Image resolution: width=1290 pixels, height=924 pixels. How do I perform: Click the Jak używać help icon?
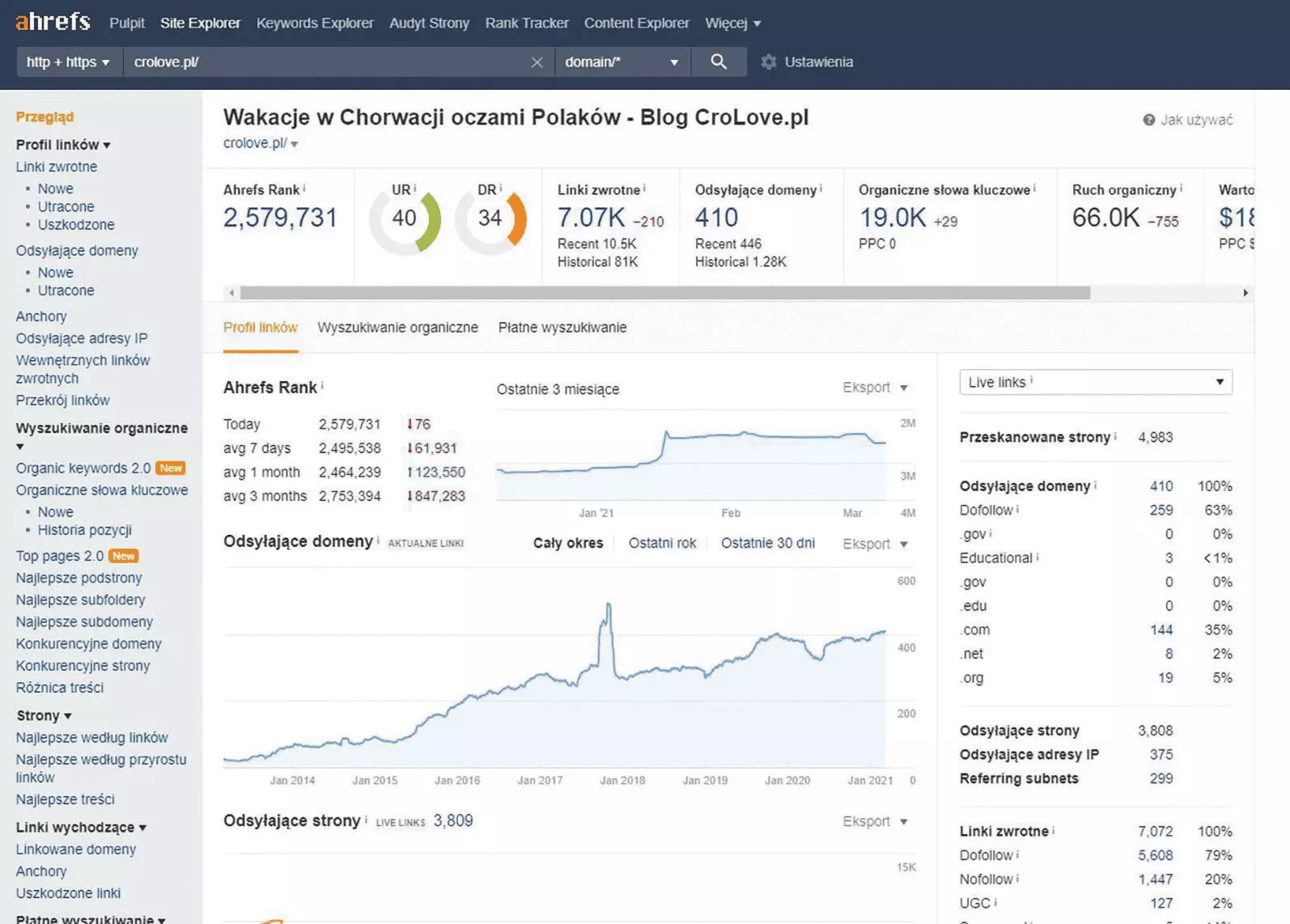point(1148,120)
